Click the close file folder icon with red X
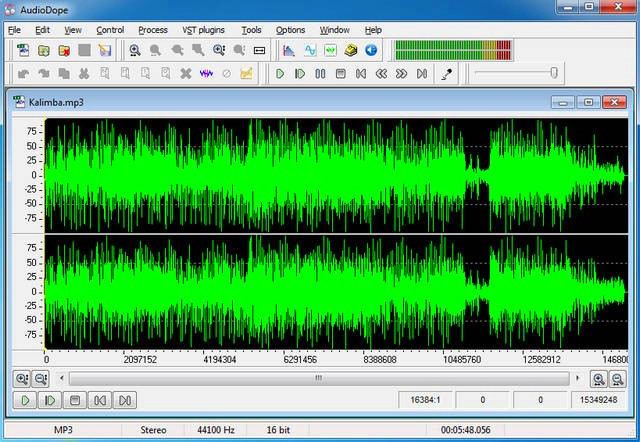The height and width of the screenshot is (442, 640). coord(64,50)
